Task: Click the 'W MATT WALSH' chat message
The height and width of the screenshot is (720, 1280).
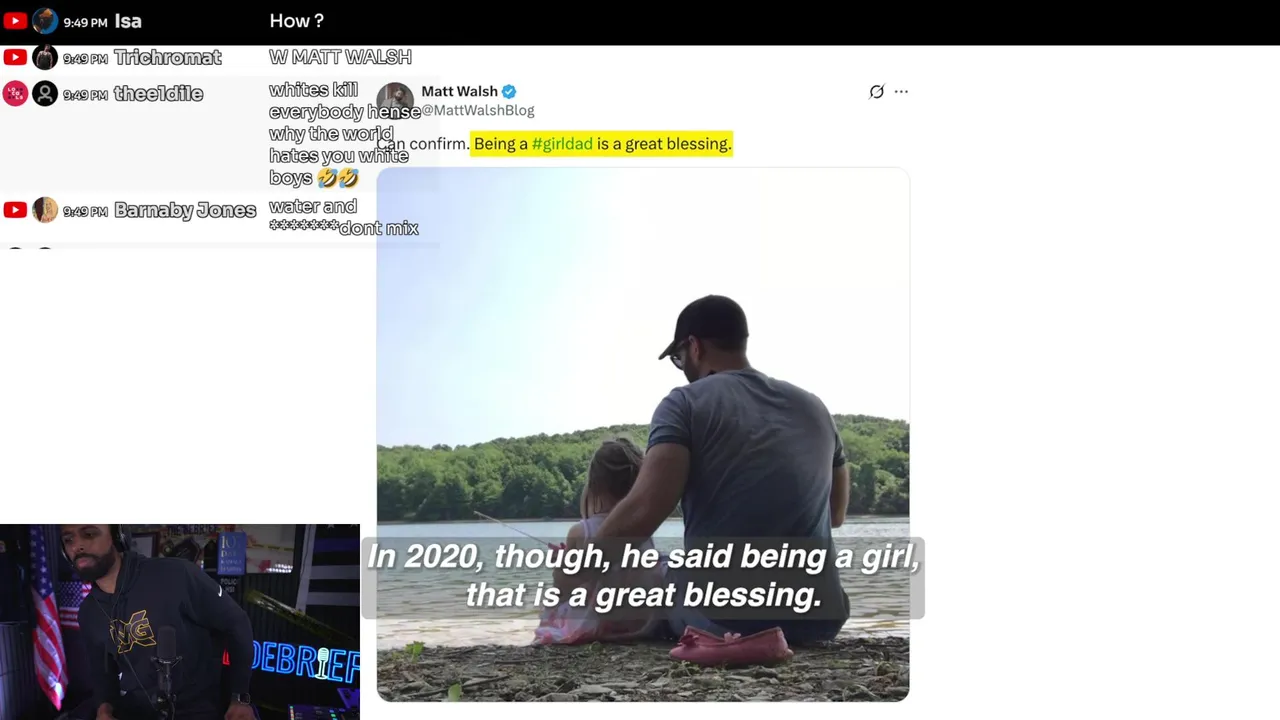Action: pos(340,57)
